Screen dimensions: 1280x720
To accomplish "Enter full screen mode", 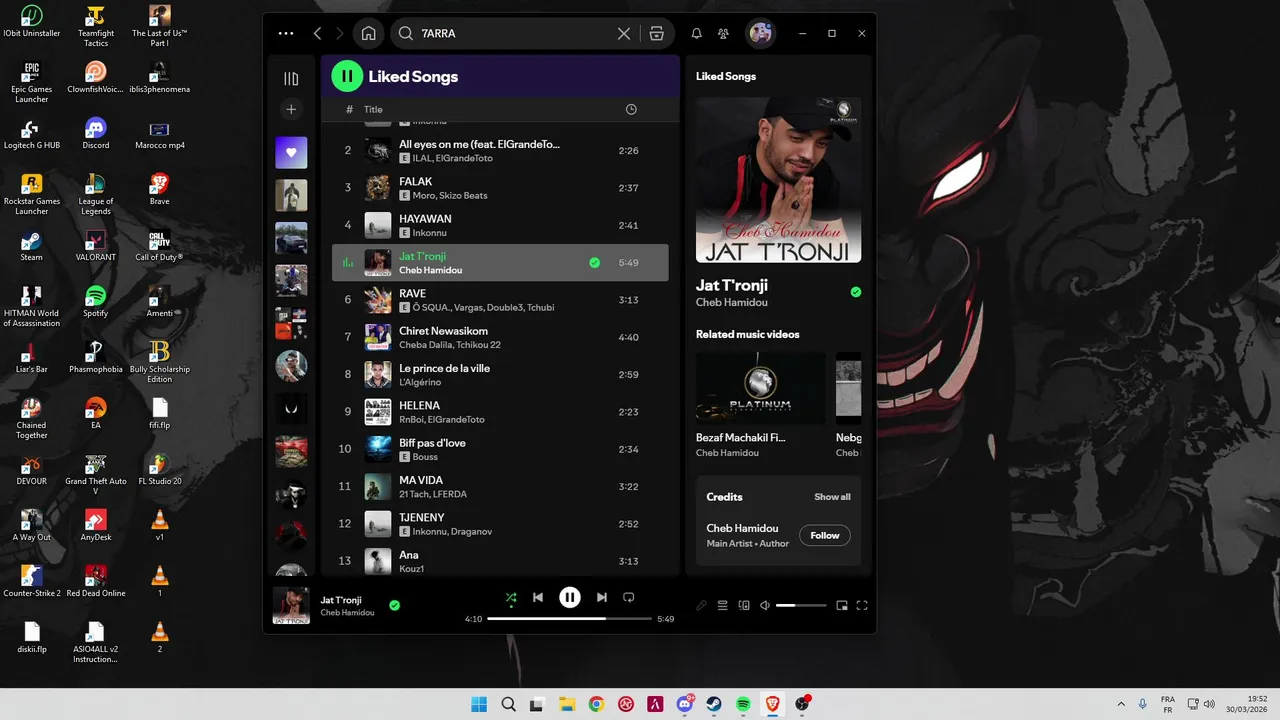I will [862, 605].
